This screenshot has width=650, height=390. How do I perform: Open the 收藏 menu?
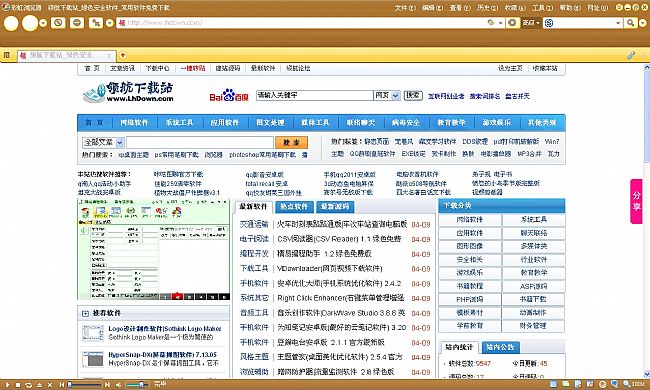515,7
